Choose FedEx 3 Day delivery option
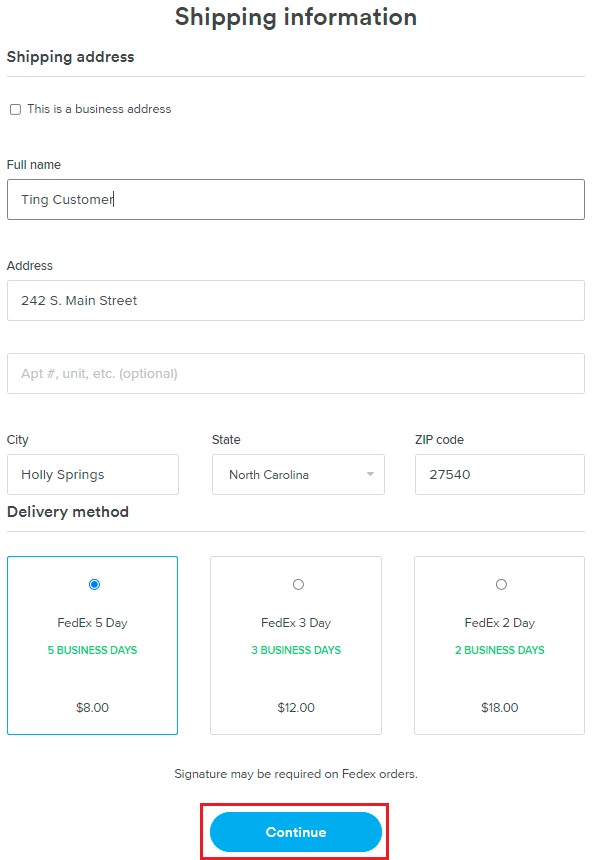This screenshot has height=860, width=593. (295, 584)
